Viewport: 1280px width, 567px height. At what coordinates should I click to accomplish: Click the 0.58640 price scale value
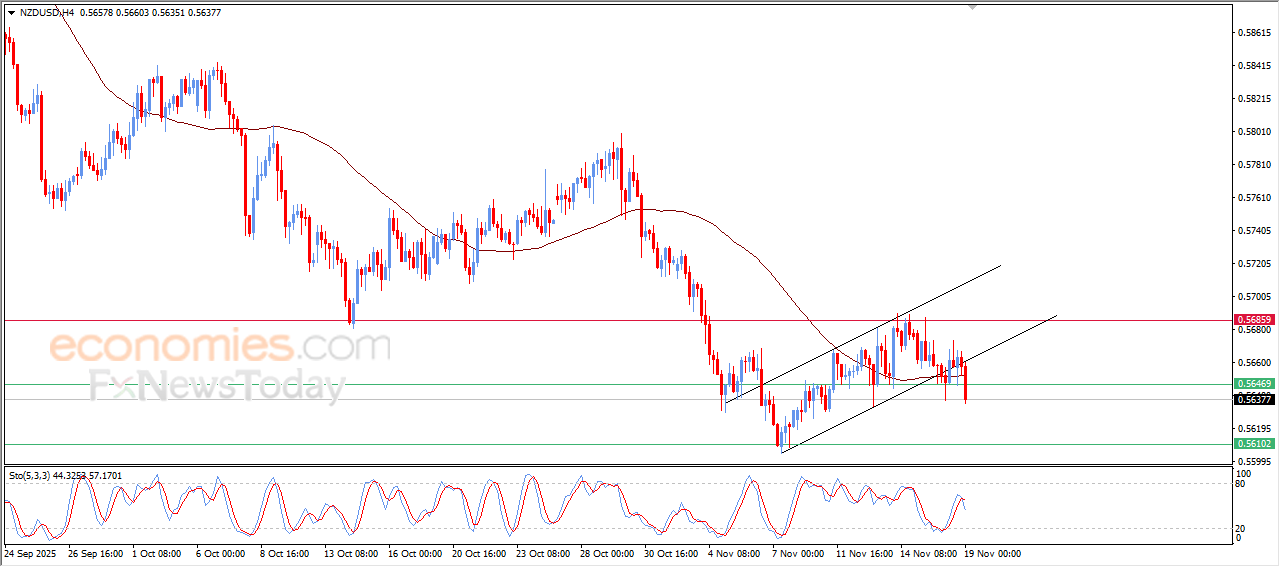coord(1254,33)
